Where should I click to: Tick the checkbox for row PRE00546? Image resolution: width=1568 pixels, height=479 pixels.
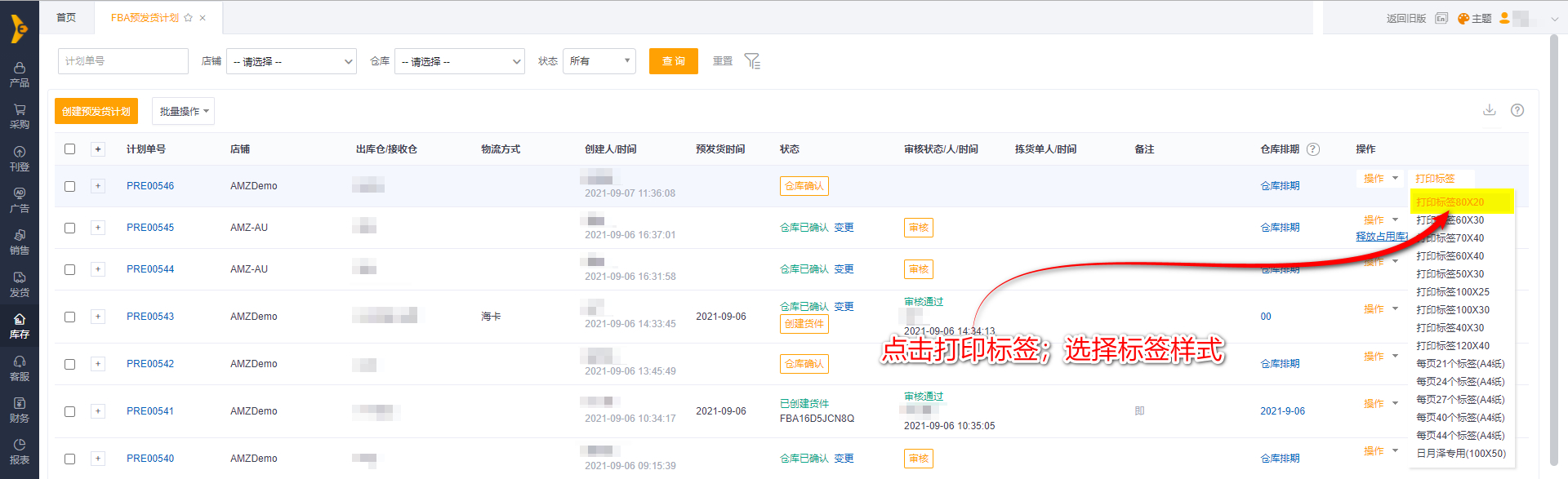(x=70, y=186)
